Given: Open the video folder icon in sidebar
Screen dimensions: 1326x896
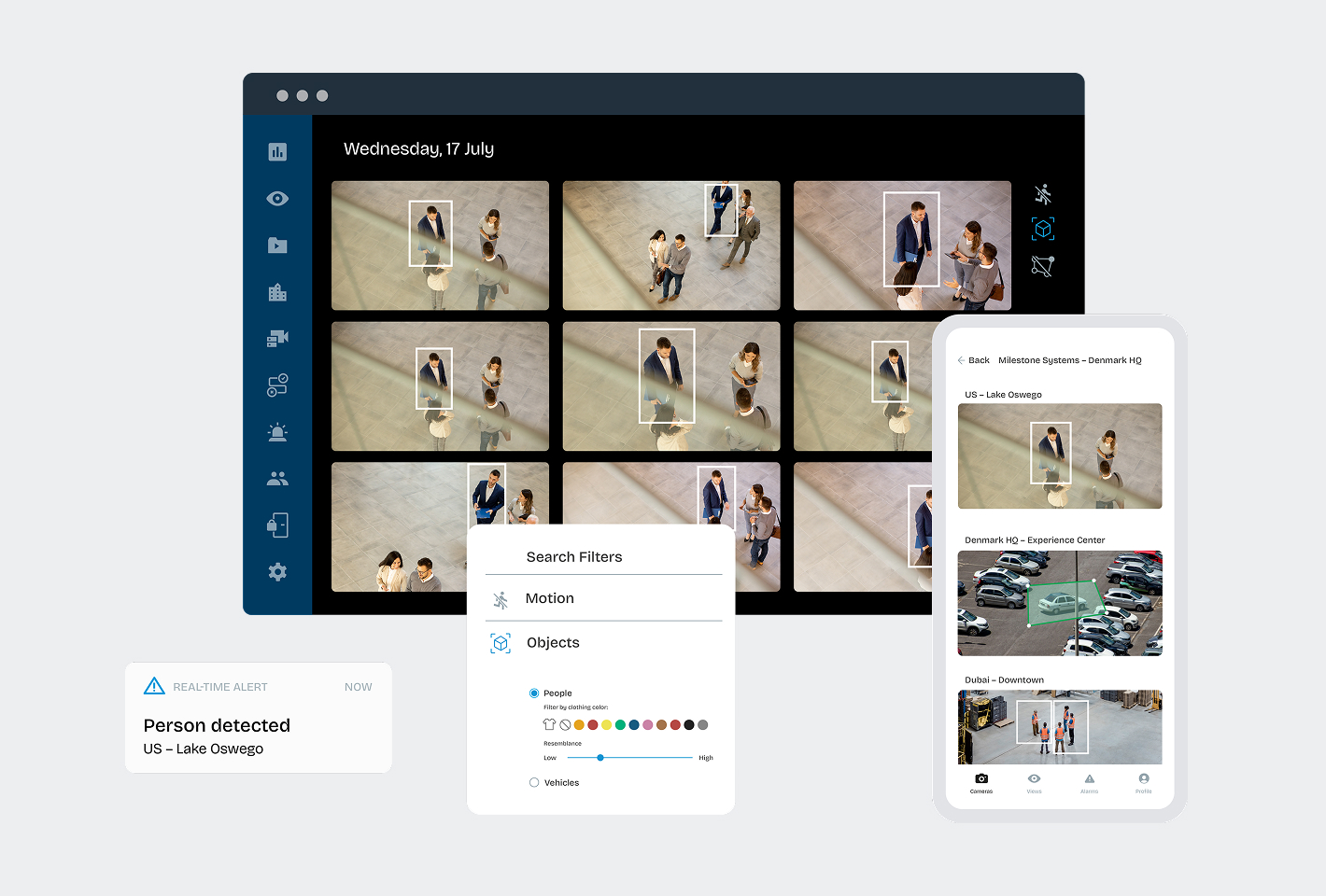Looking at the screenshot, I should tap(277, 245).
